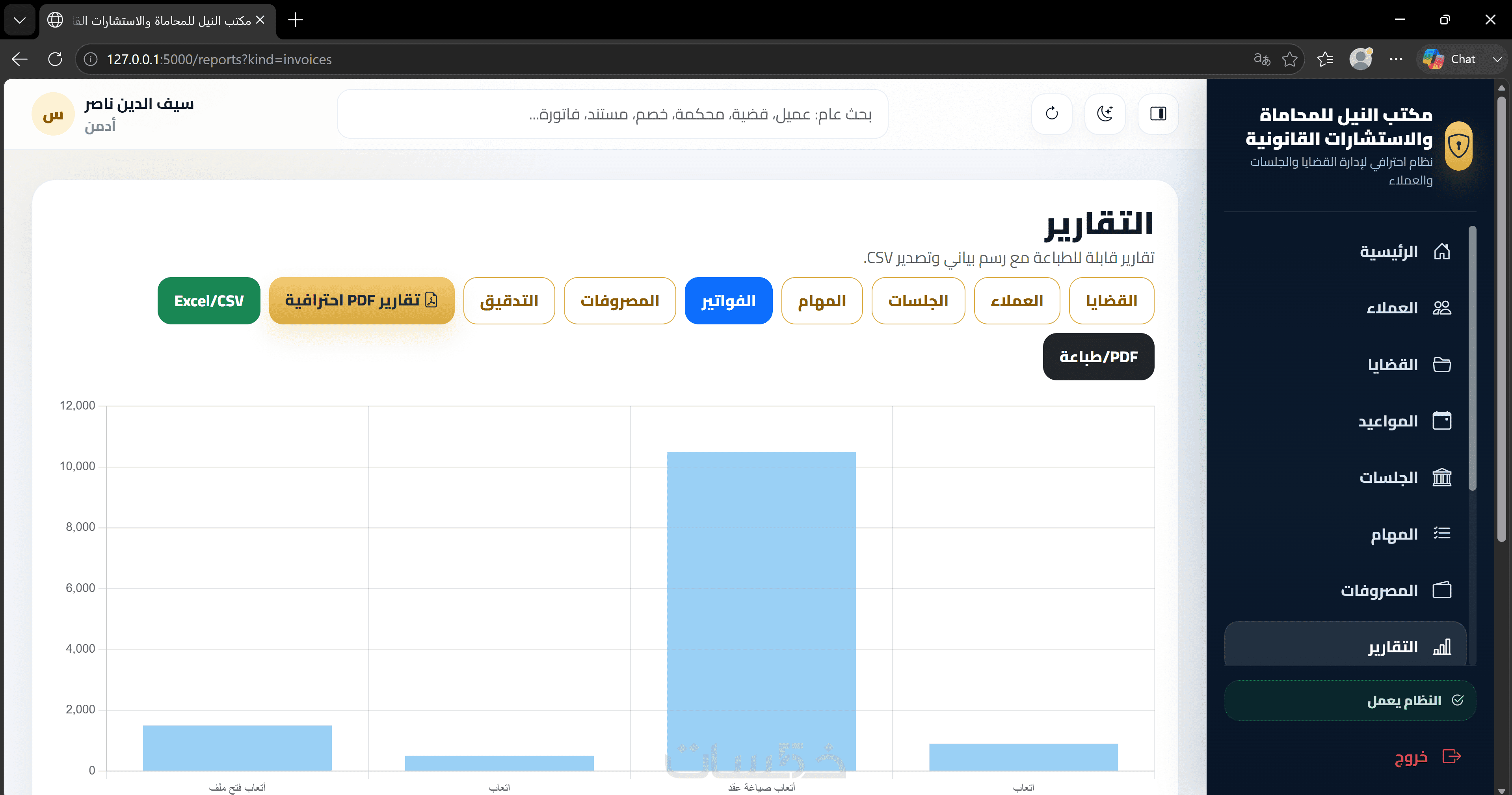
Task: Click the أدمن role label
Action: point(100,126)
